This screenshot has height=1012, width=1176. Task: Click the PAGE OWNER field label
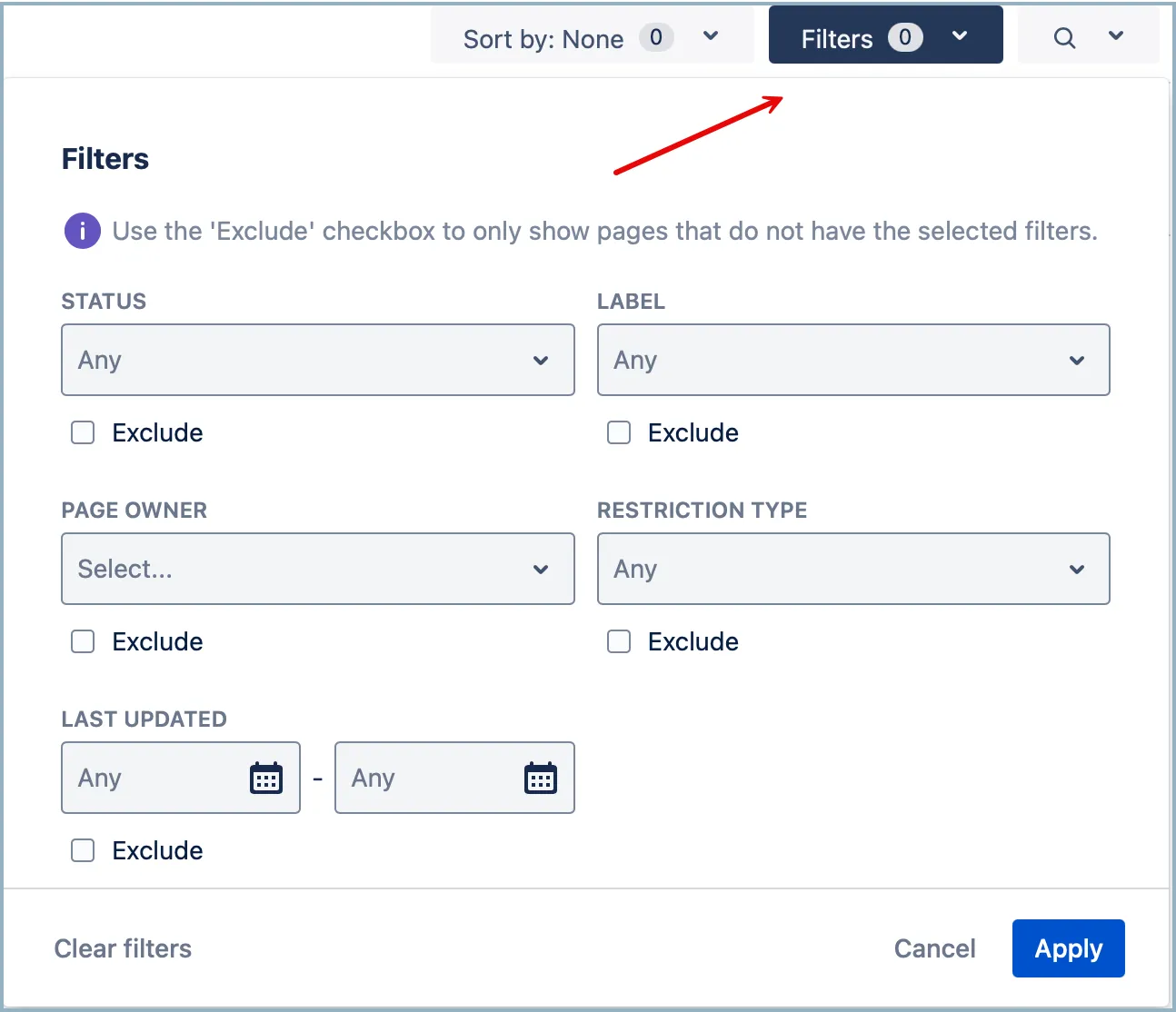(x=135, y=511)
